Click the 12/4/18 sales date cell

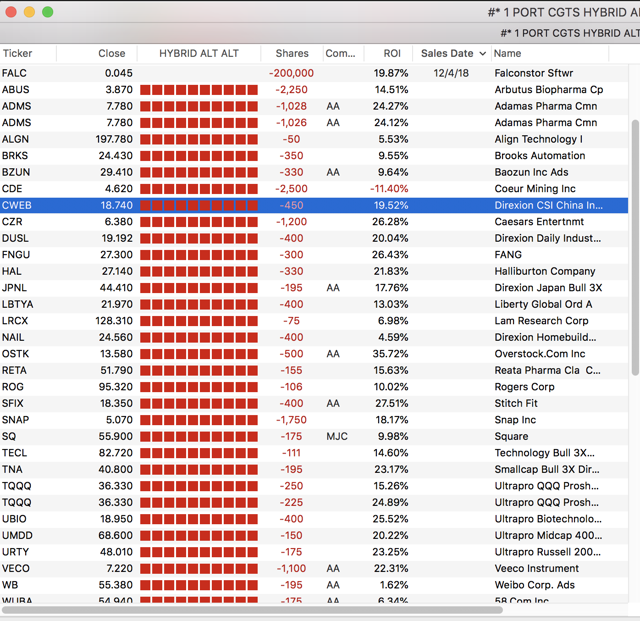(451, 73)
